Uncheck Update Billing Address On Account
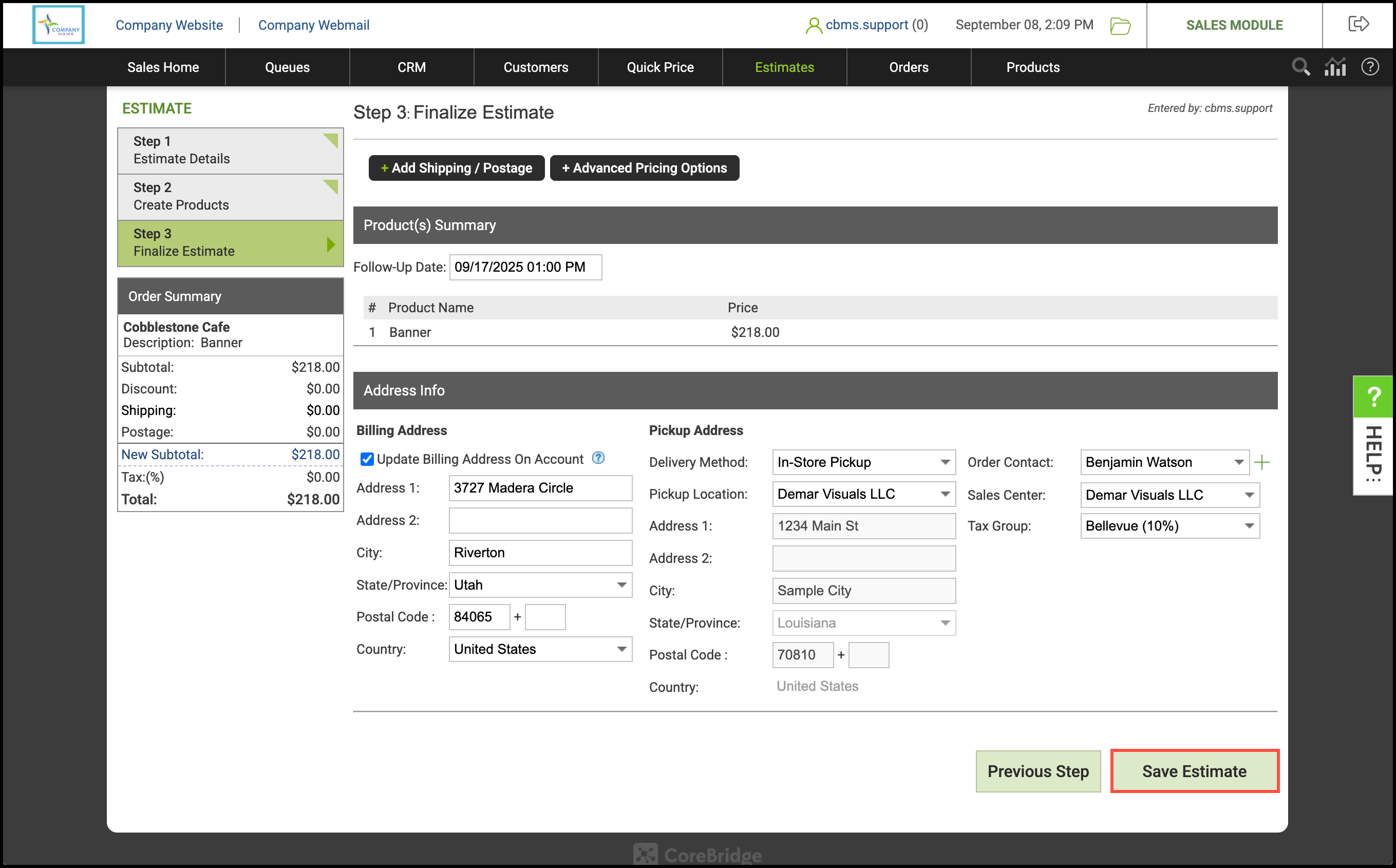This screenshot has height=868, width=1396. tap(367, 459)
